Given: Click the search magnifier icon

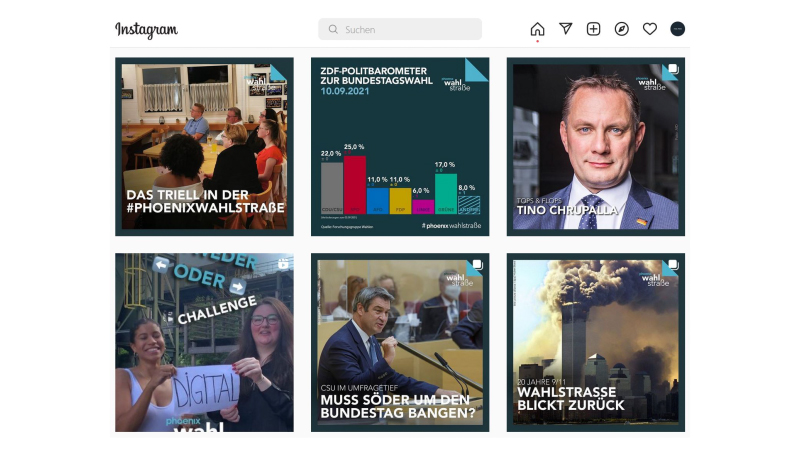Looking at the screenshot, I should pos(333,30).
